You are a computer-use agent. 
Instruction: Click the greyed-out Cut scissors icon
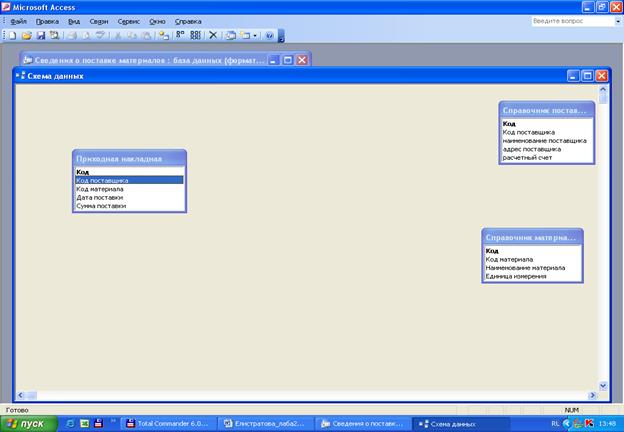click(x=118, y=36)
